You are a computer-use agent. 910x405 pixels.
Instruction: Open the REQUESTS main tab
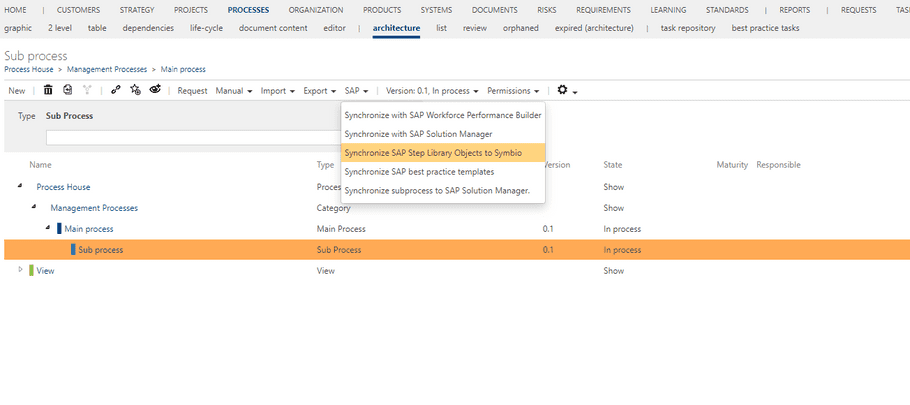858,10
